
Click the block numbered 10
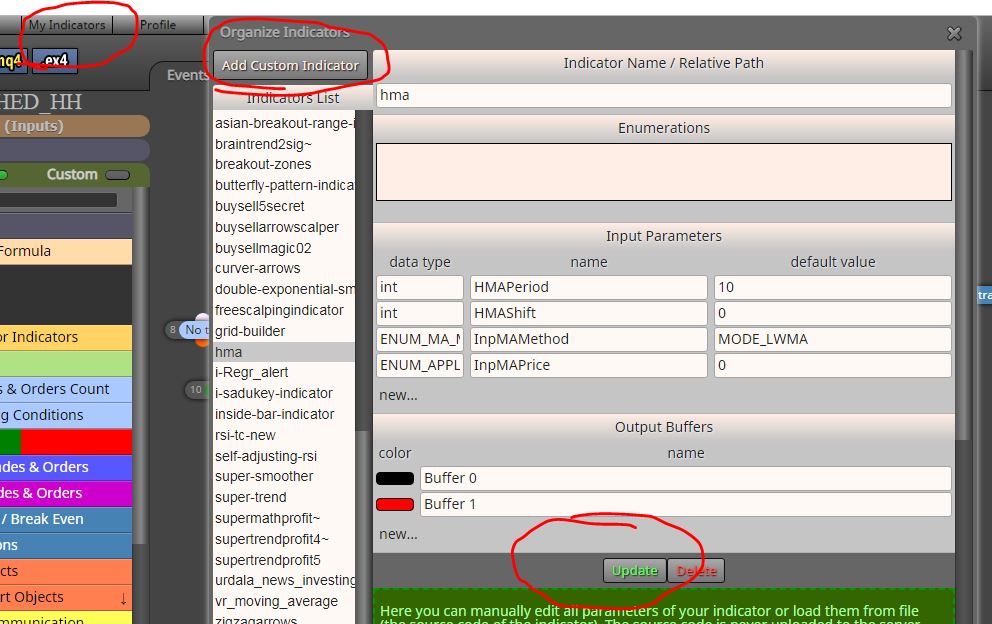tap(197, 390)
